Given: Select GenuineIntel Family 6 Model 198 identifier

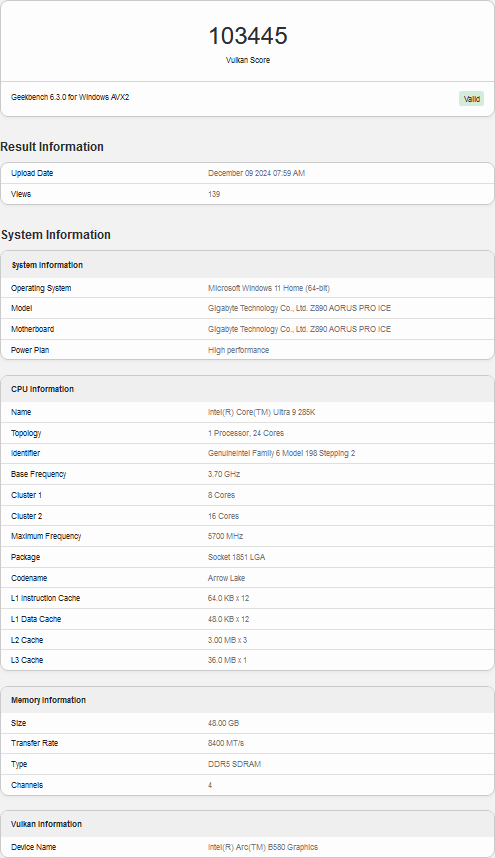Looking at the screenshot, I should 281,454.
